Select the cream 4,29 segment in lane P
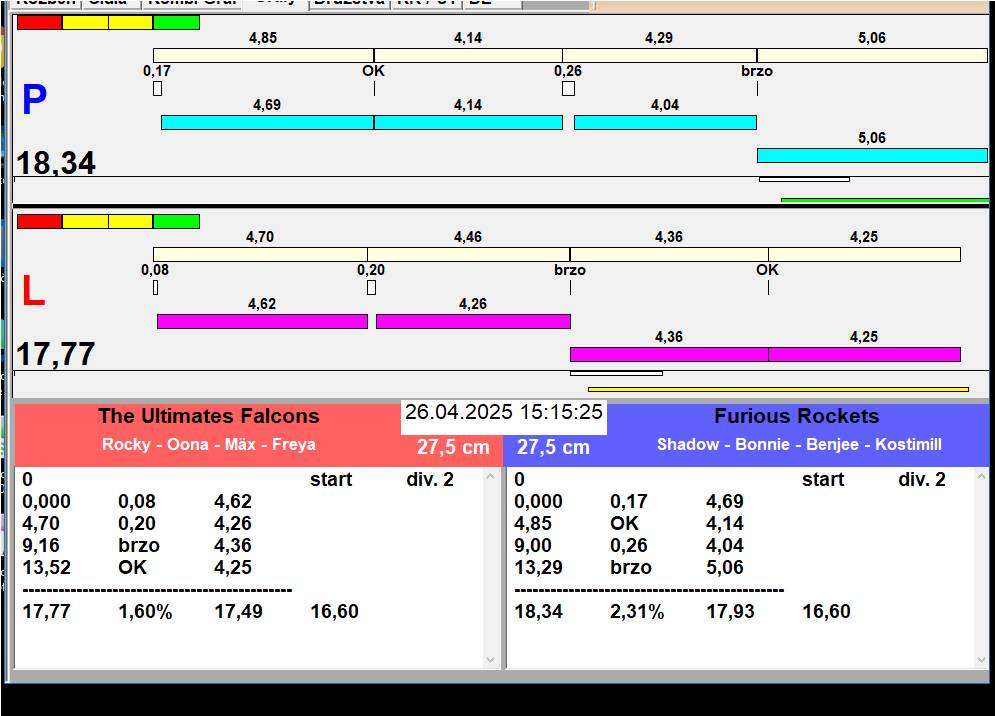The height and width of the screenshot is (716, 995). pos(659,55)
